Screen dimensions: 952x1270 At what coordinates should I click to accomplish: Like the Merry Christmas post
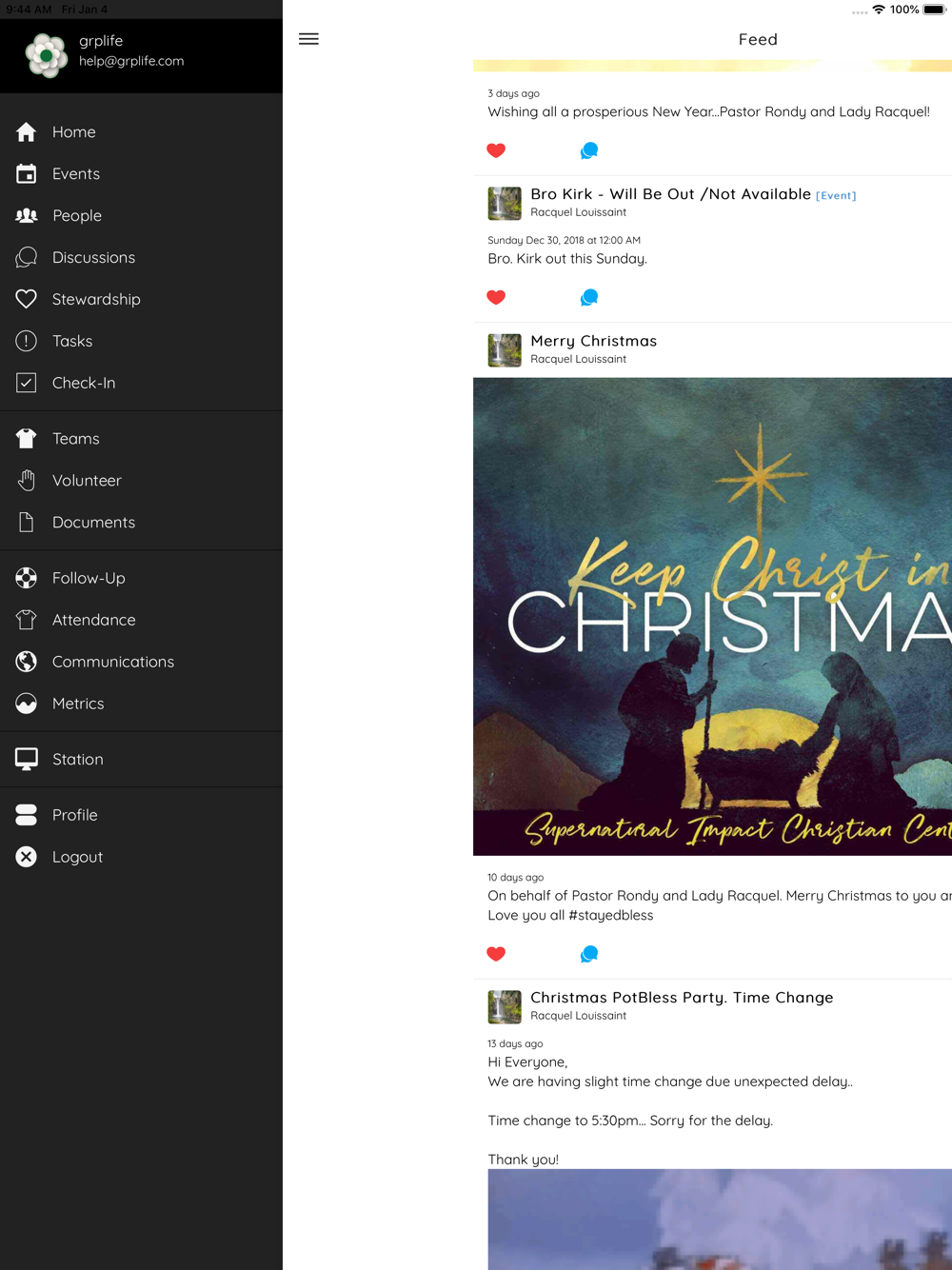496,954
